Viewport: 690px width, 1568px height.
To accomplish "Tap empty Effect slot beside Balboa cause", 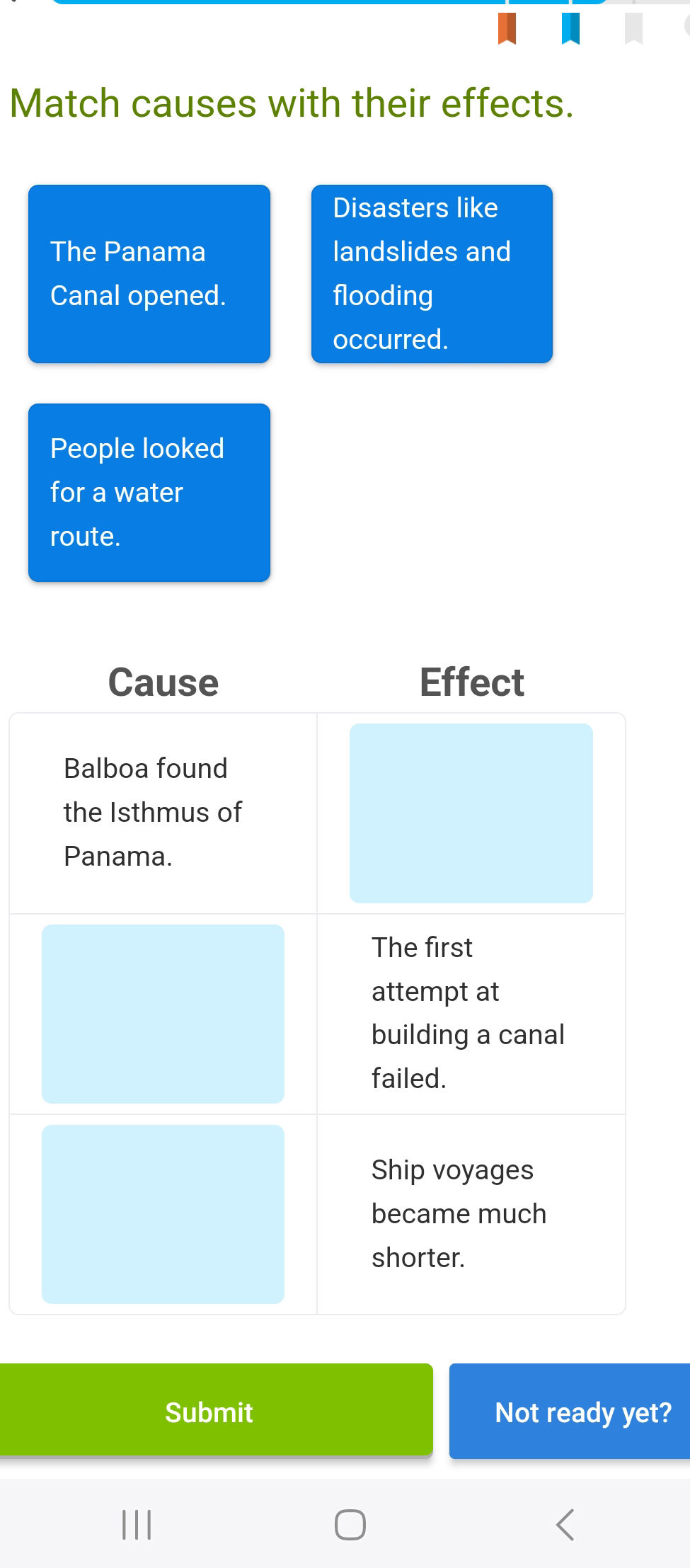I will tap(472, 812).
